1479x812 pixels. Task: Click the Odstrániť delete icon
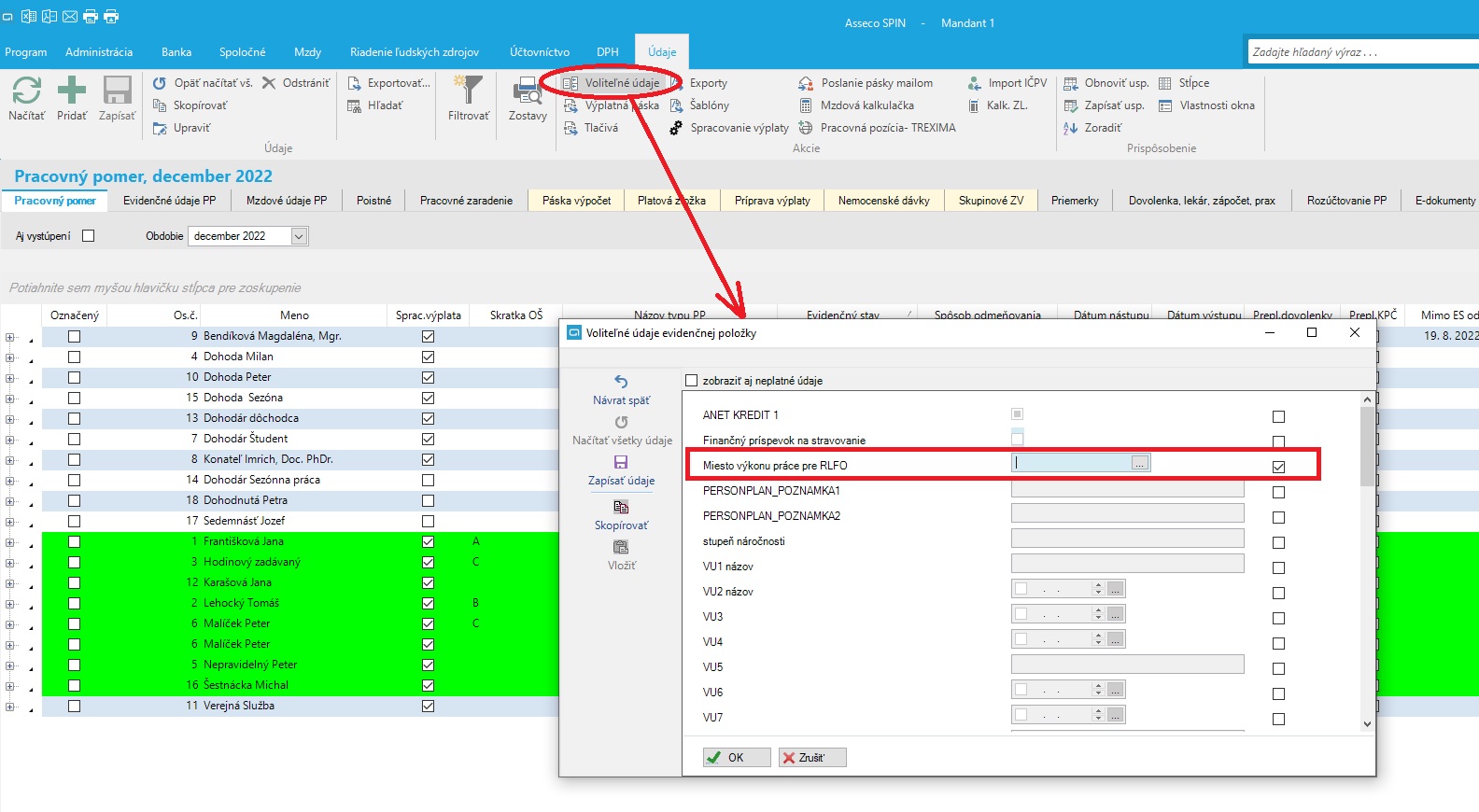269,83
